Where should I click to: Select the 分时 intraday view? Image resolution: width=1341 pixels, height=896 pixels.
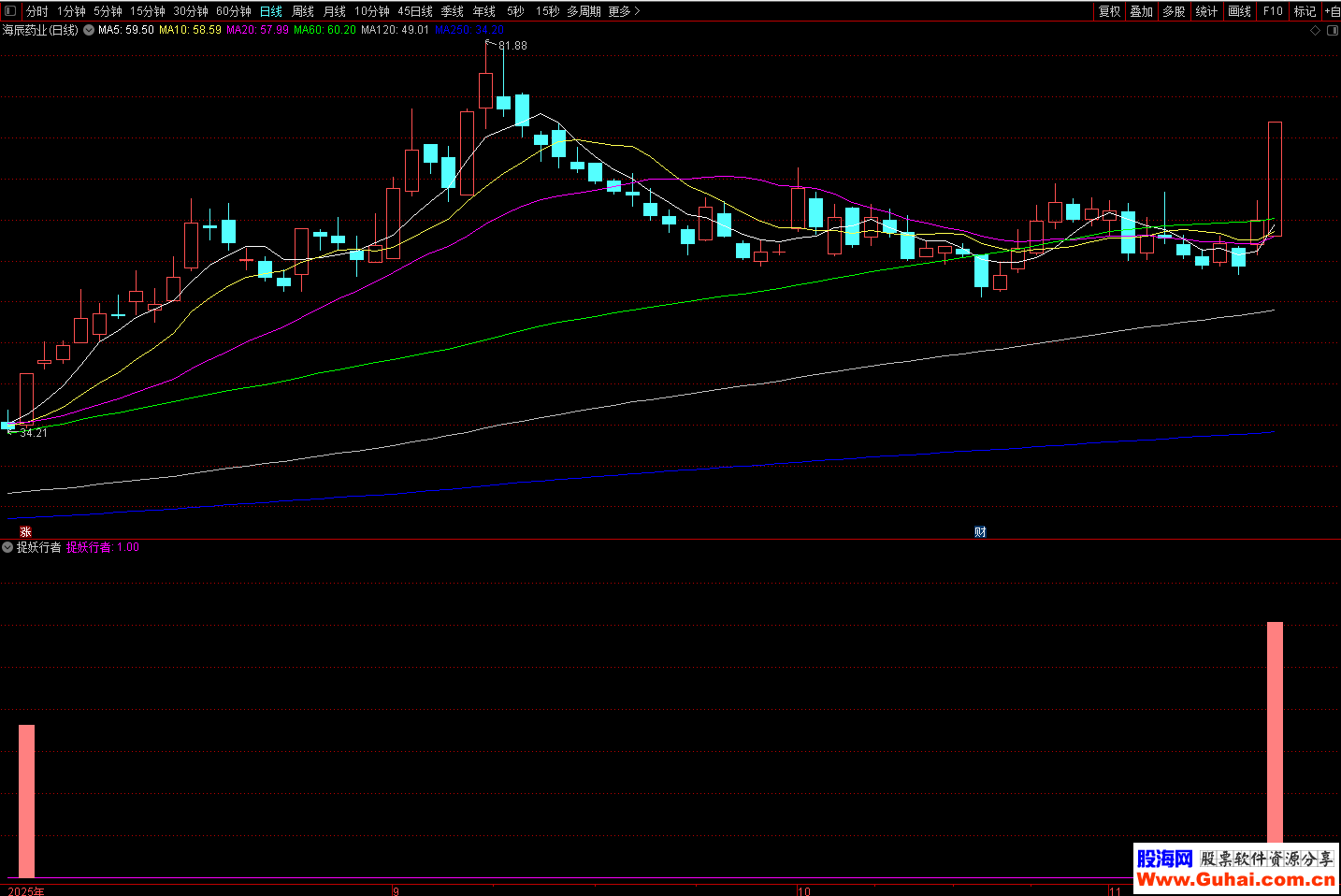[37, 11]
